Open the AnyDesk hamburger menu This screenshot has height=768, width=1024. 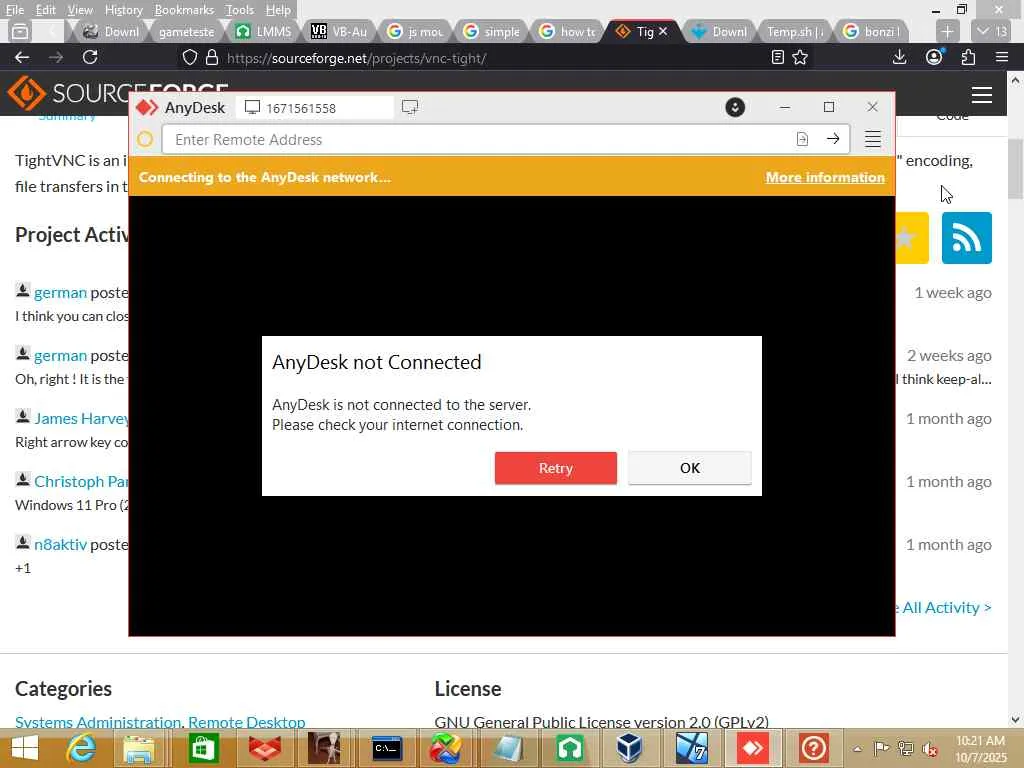point(872,139)
